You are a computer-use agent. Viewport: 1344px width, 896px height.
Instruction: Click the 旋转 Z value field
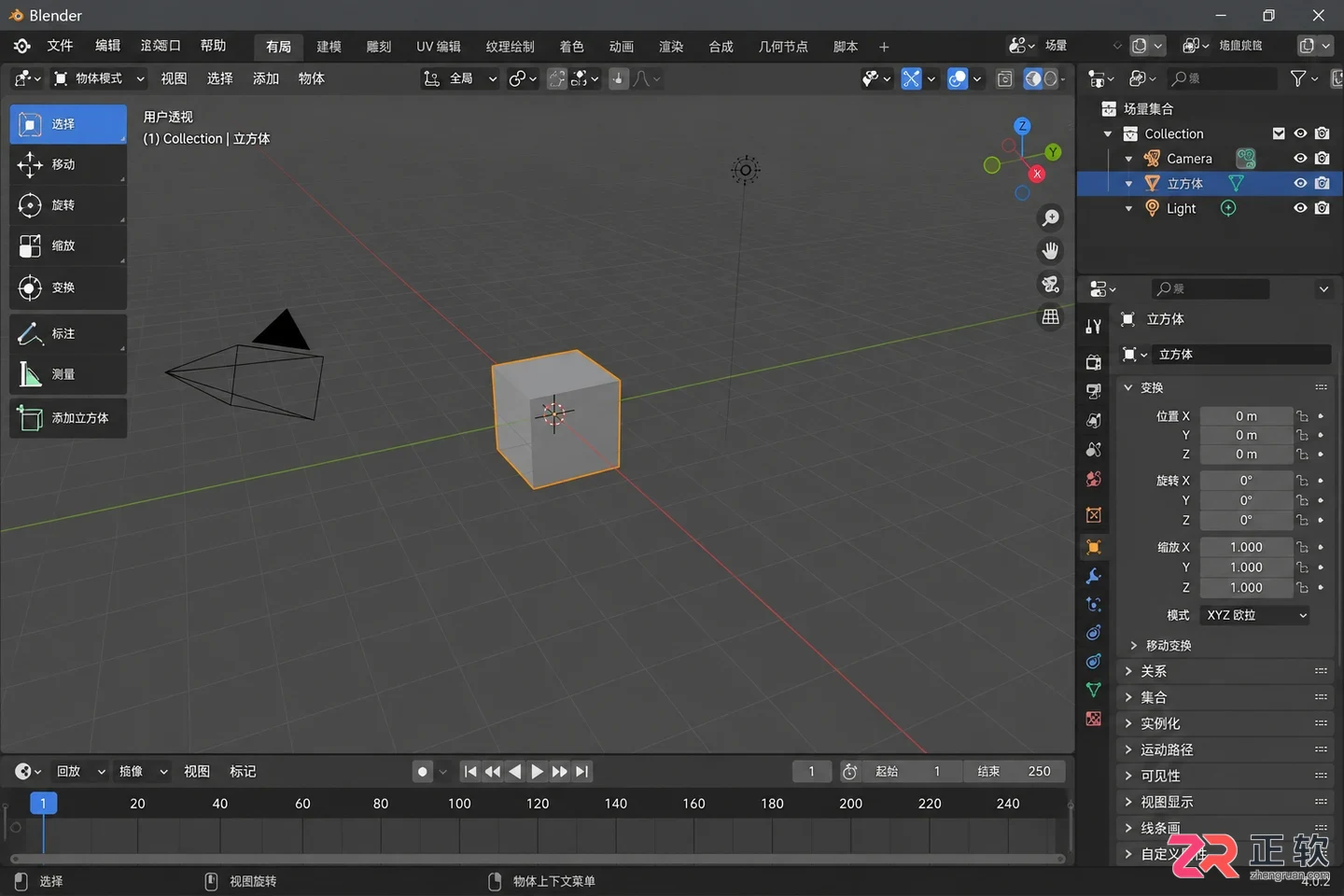1246,521
